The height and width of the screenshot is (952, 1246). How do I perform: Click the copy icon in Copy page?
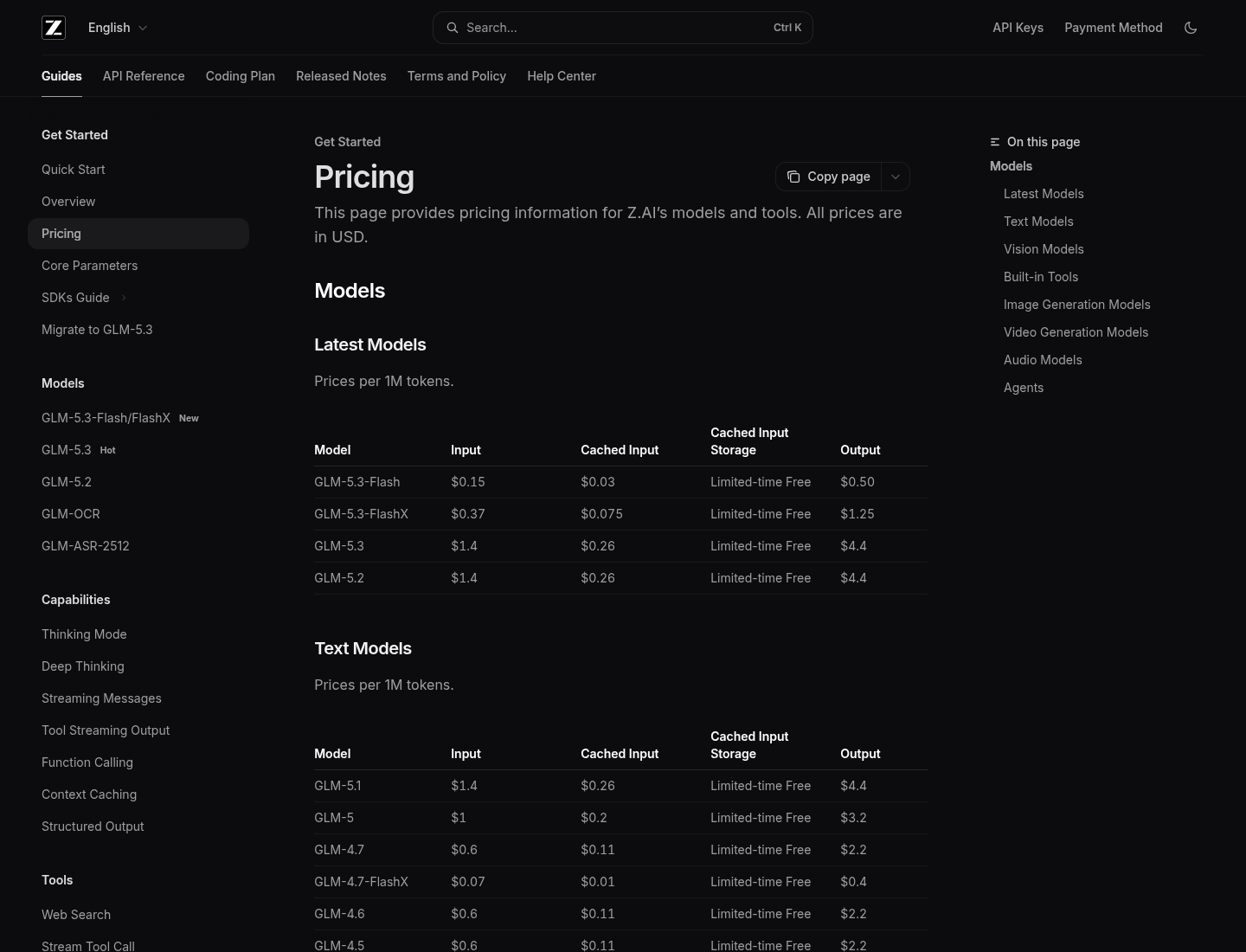coord(793,177)
